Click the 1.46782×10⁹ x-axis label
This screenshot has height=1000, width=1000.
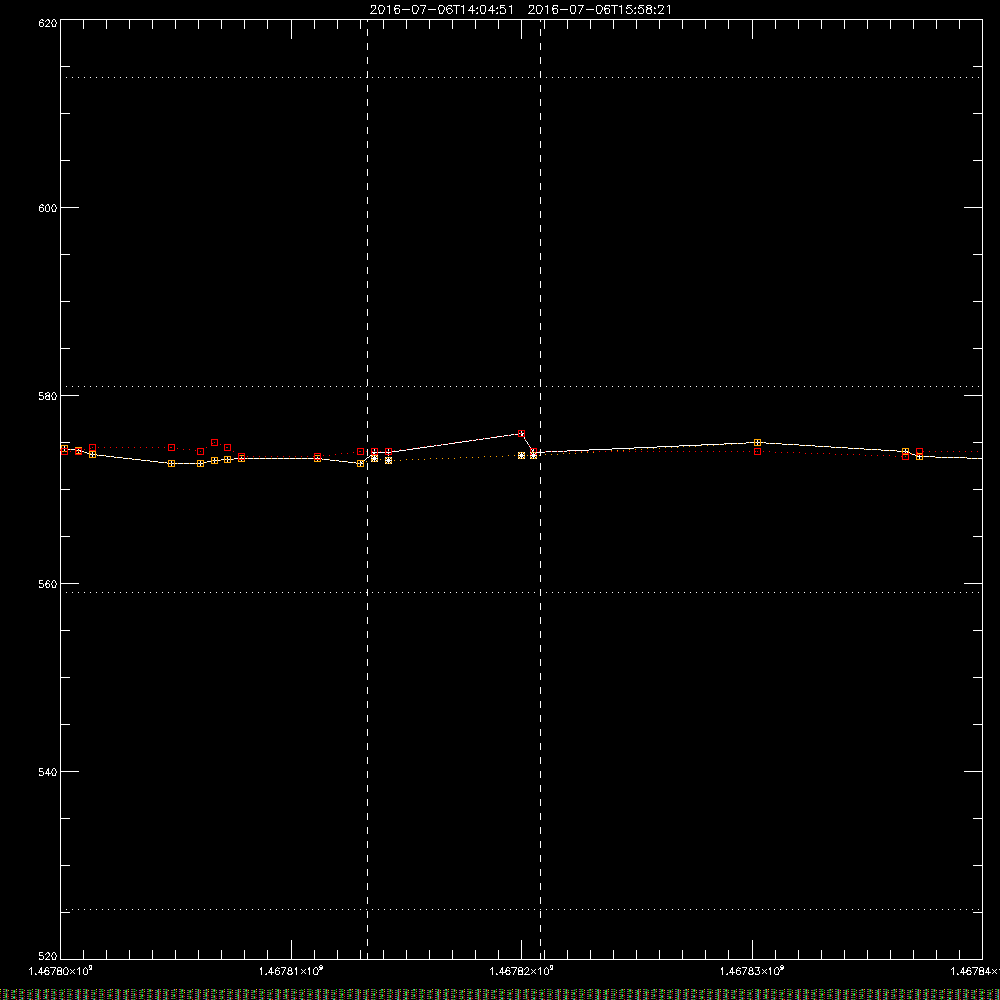[522, 971]
